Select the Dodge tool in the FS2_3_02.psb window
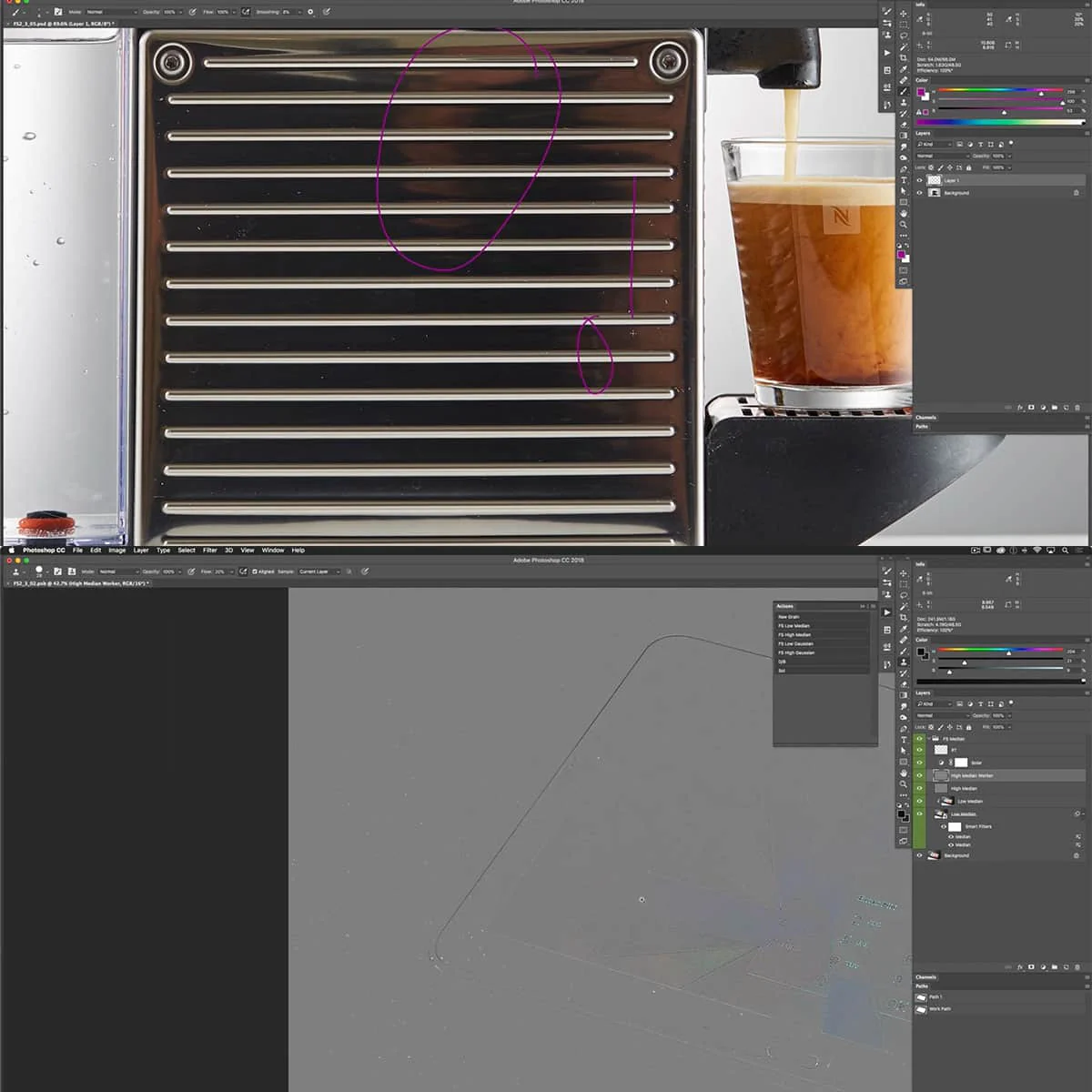Viewport: 1092px width, 1092px height. (904, 717)
